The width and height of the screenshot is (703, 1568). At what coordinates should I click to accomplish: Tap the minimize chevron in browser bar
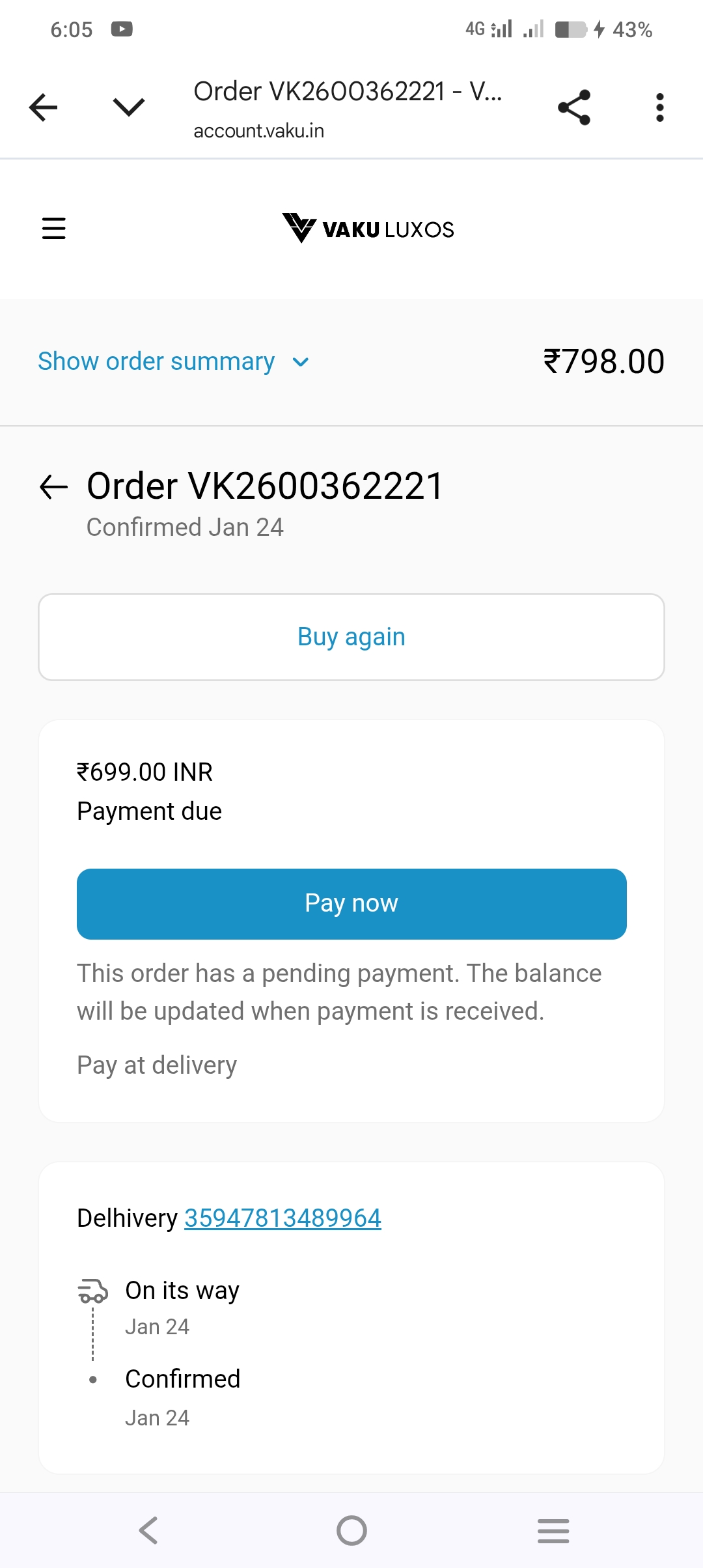[x=128, y=107]
